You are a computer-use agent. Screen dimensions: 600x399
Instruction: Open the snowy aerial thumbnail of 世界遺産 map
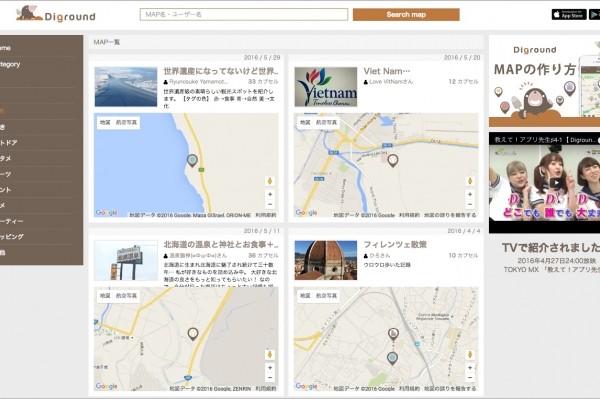pos(126,87)
